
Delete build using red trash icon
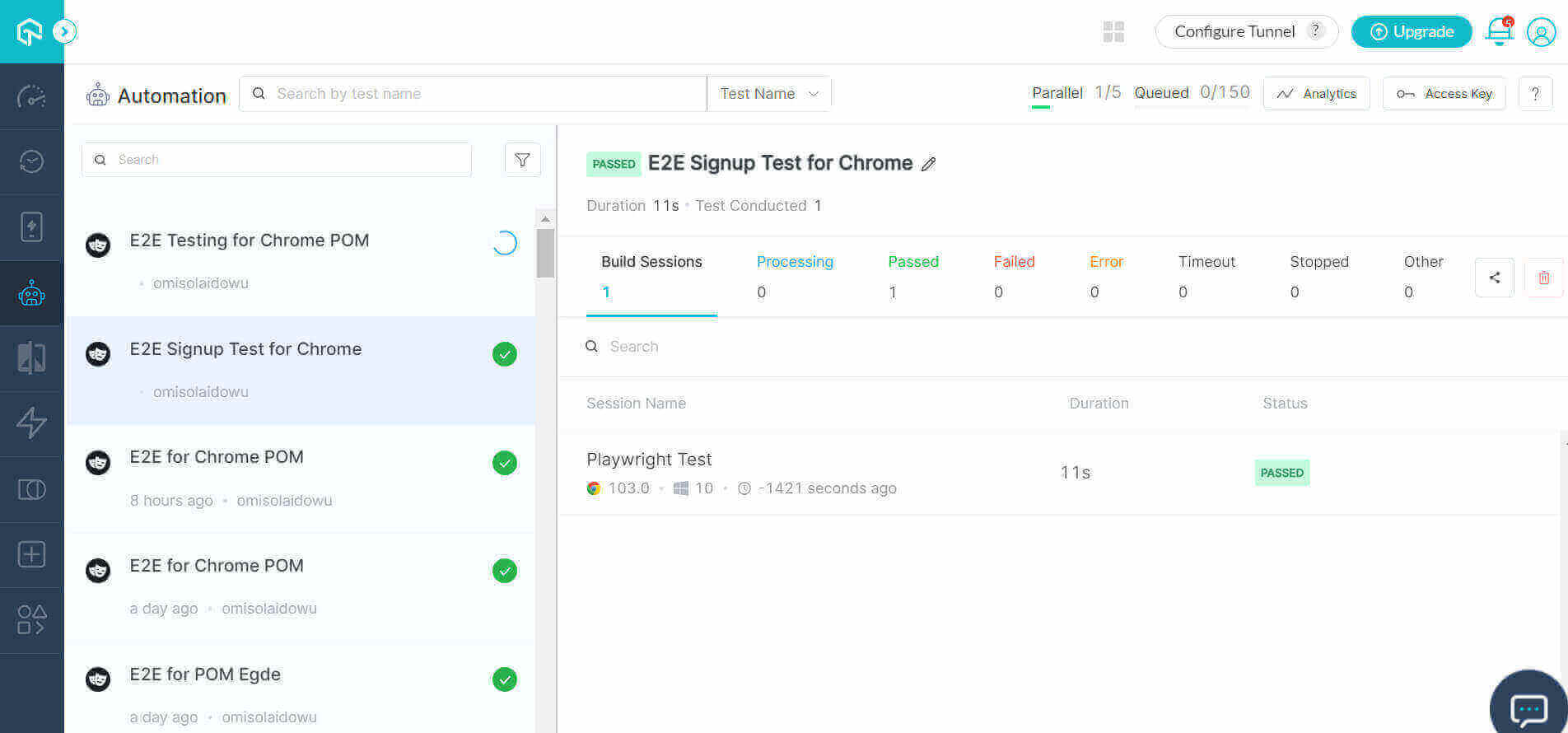1543,278
